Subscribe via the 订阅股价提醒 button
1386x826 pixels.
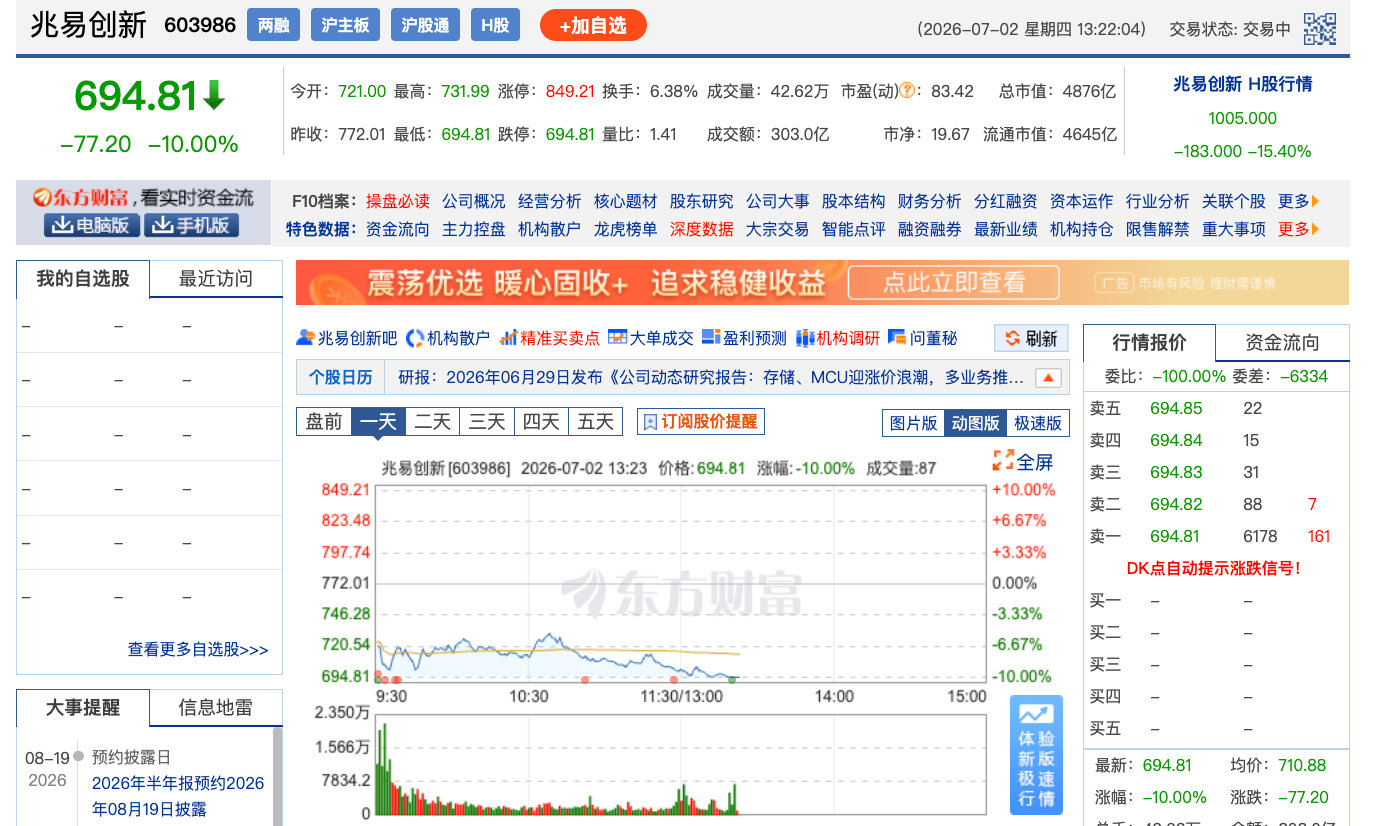click(701, 422)
